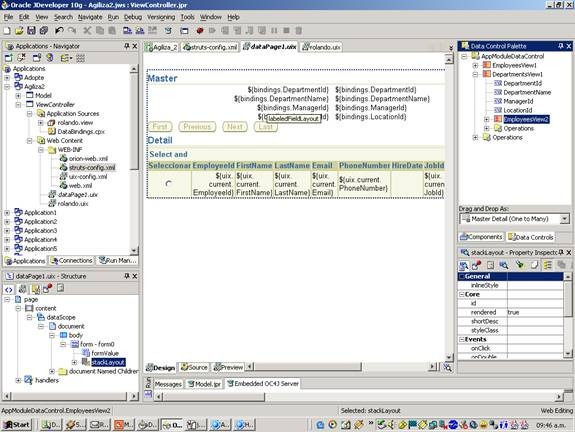This screenshot has height=432, width=575.
Task: Click the Save All toolbar icon
Action: coord(44,30)
